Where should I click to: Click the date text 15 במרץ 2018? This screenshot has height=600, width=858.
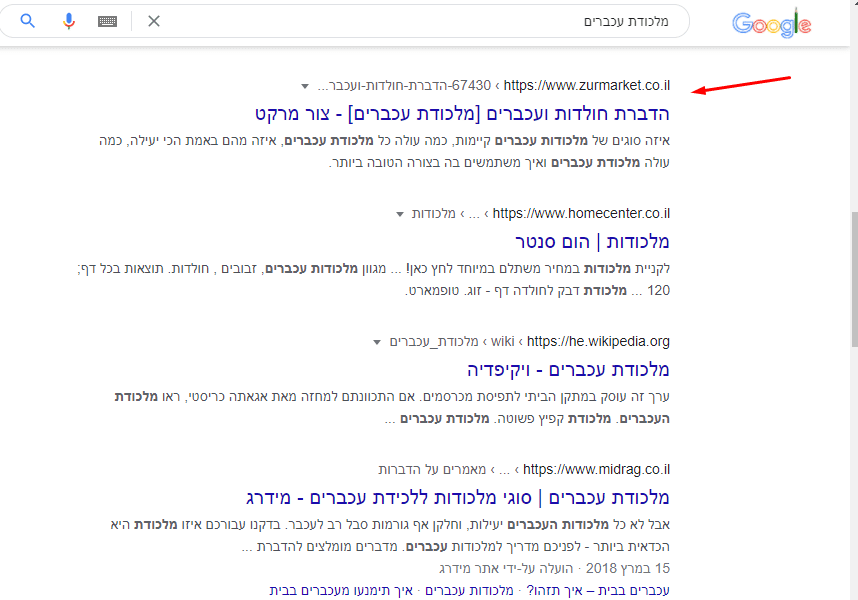(628, 568)
